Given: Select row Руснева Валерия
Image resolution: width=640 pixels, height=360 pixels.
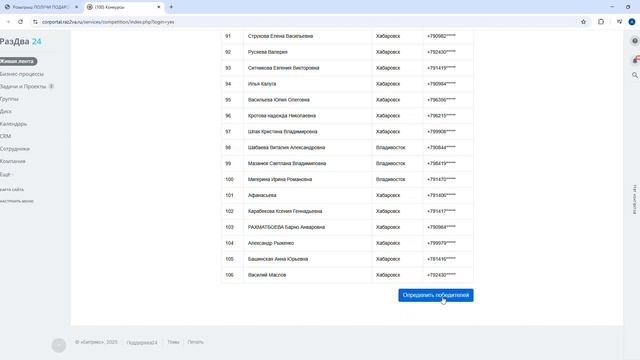Looking at the screenshot, I should click(x=347, y=52).
